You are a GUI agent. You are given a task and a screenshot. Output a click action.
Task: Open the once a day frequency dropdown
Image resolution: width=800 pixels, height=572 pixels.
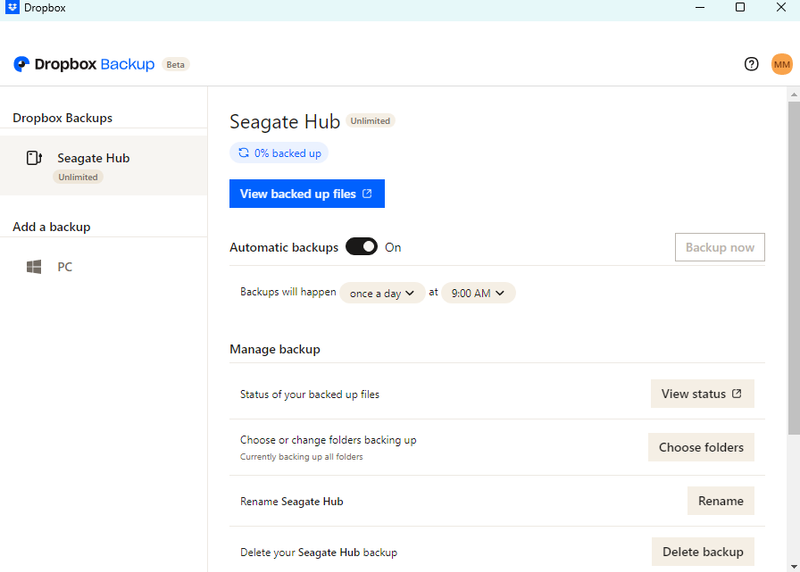(x=383, y=293)
